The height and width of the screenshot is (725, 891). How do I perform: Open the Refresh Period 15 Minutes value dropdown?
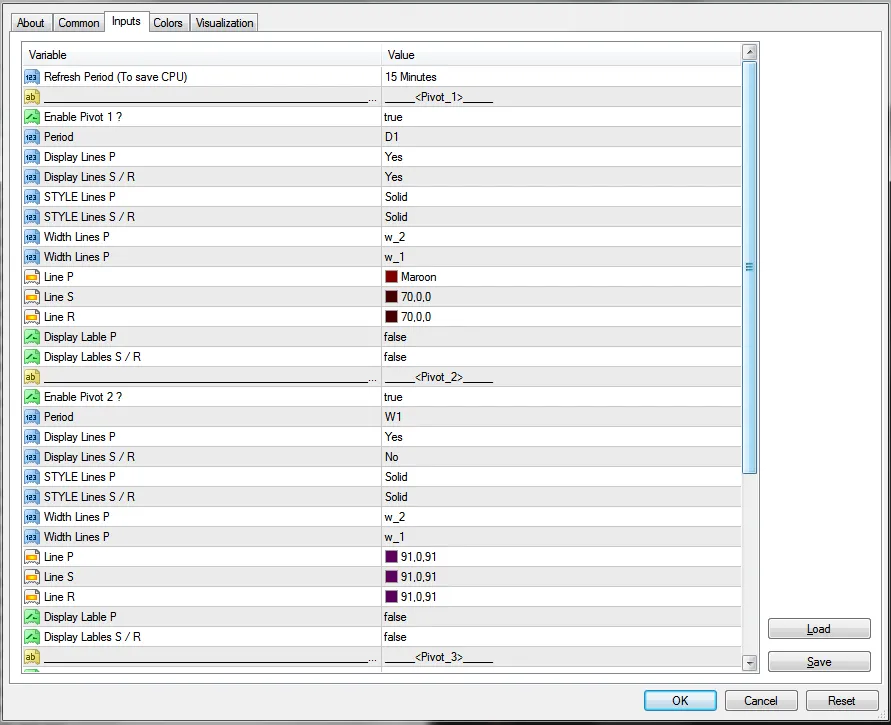point(410,77)
